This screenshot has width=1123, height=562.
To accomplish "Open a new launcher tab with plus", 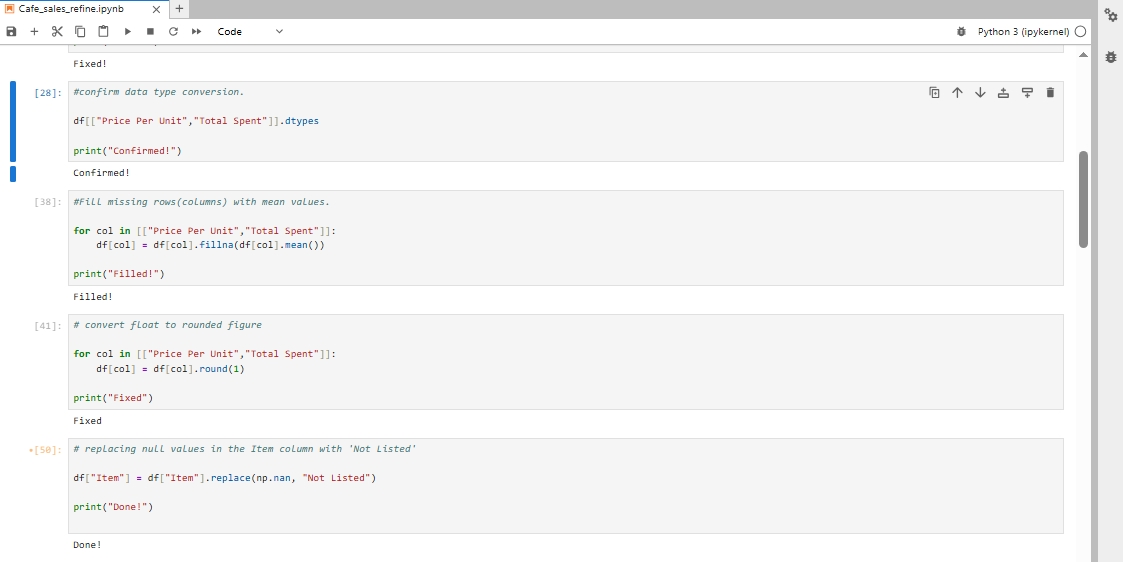I will [x=179, y=9].
